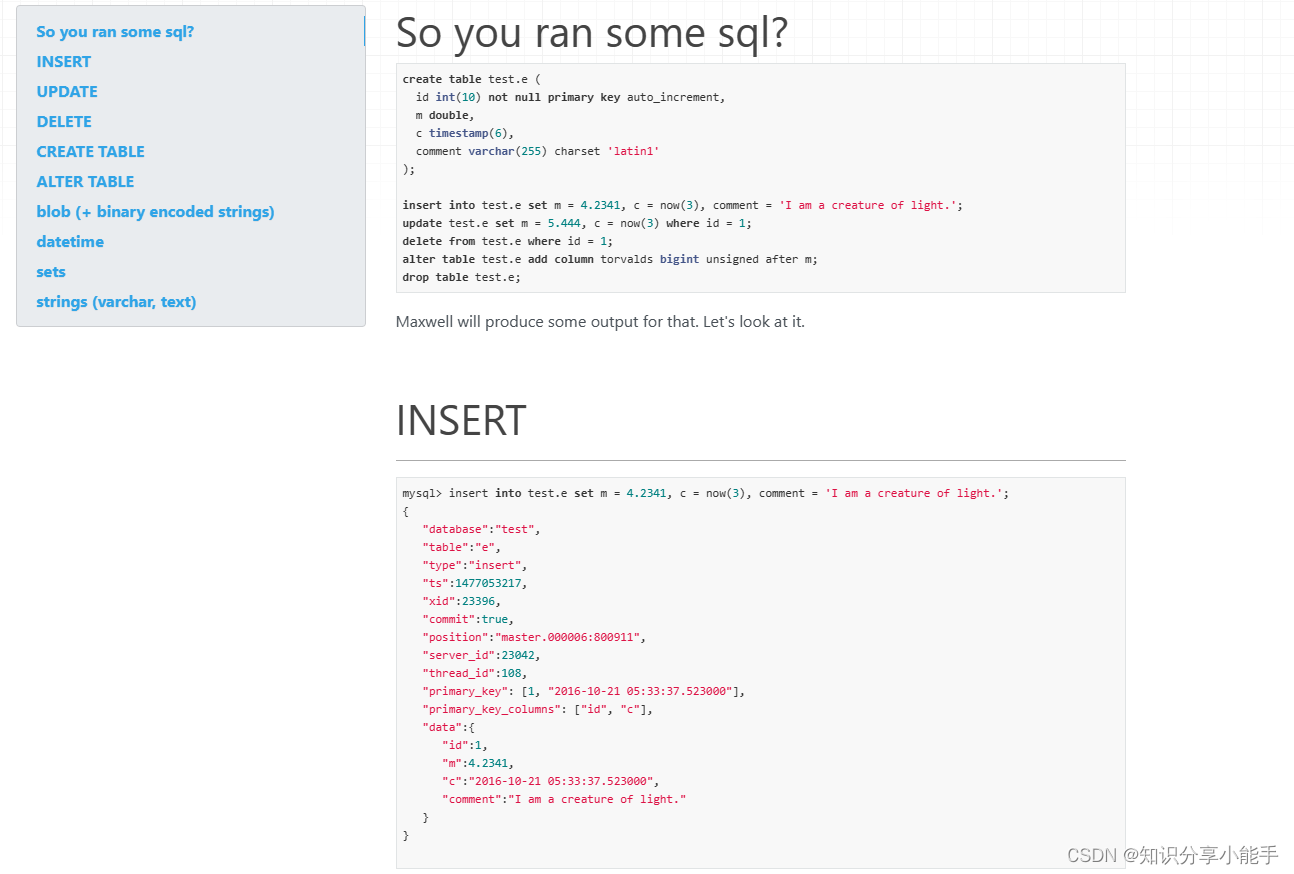Image resolution: width=1294 pixels, height=874 pixels.
Task: Click "primary_key_columns" JSON line
Action: point(538,709)
